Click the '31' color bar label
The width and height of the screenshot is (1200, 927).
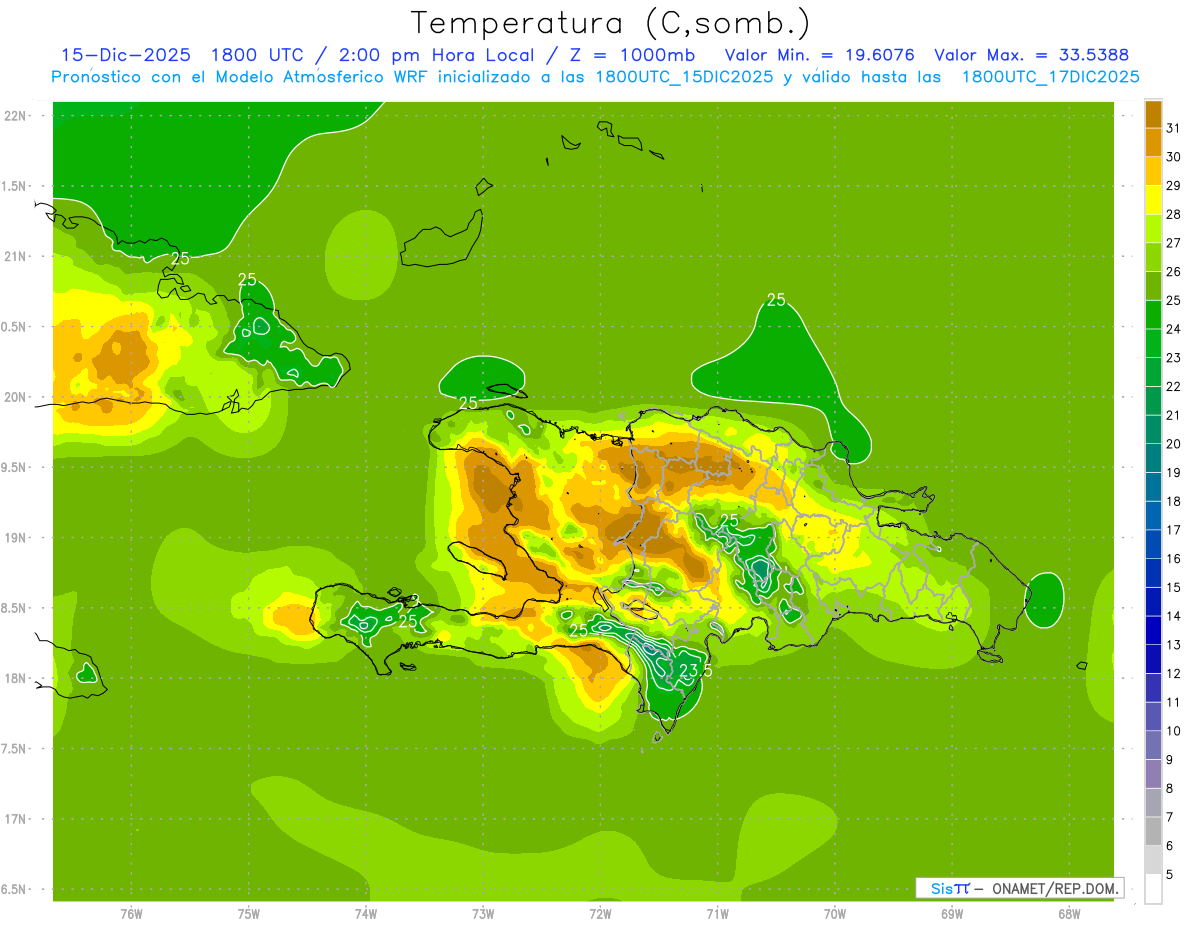pyautogui.click(x=1174, y=128)
